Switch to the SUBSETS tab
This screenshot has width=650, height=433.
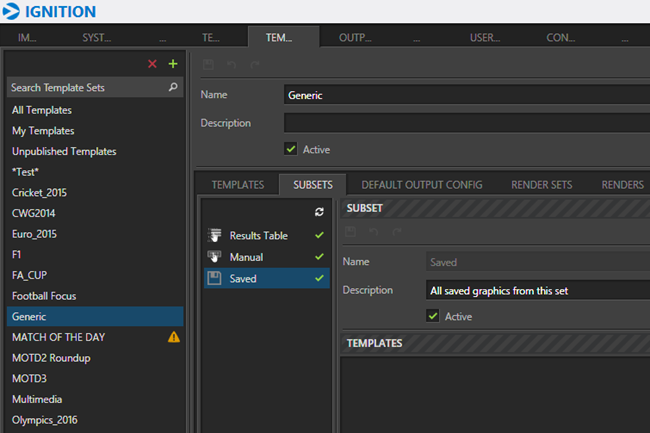pos(313,185)
